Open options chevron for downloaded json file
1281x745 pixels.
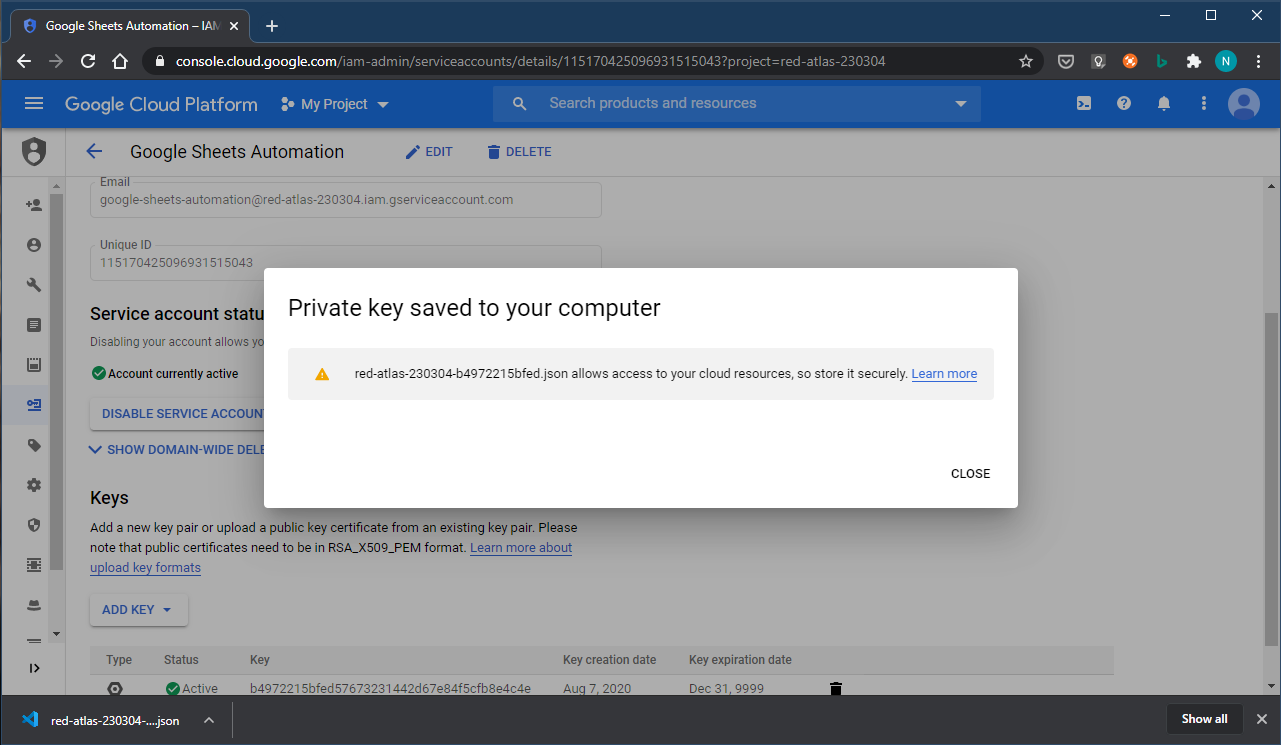point(208,720)
